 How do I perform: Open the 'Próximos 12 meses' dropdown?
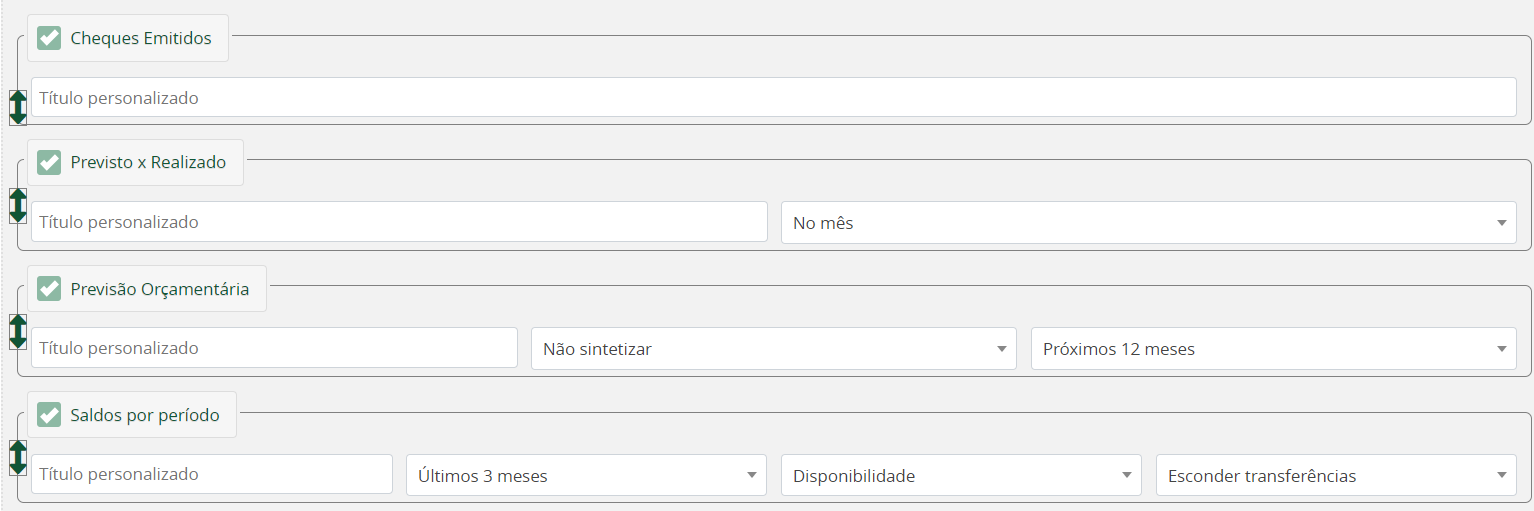1274,348
